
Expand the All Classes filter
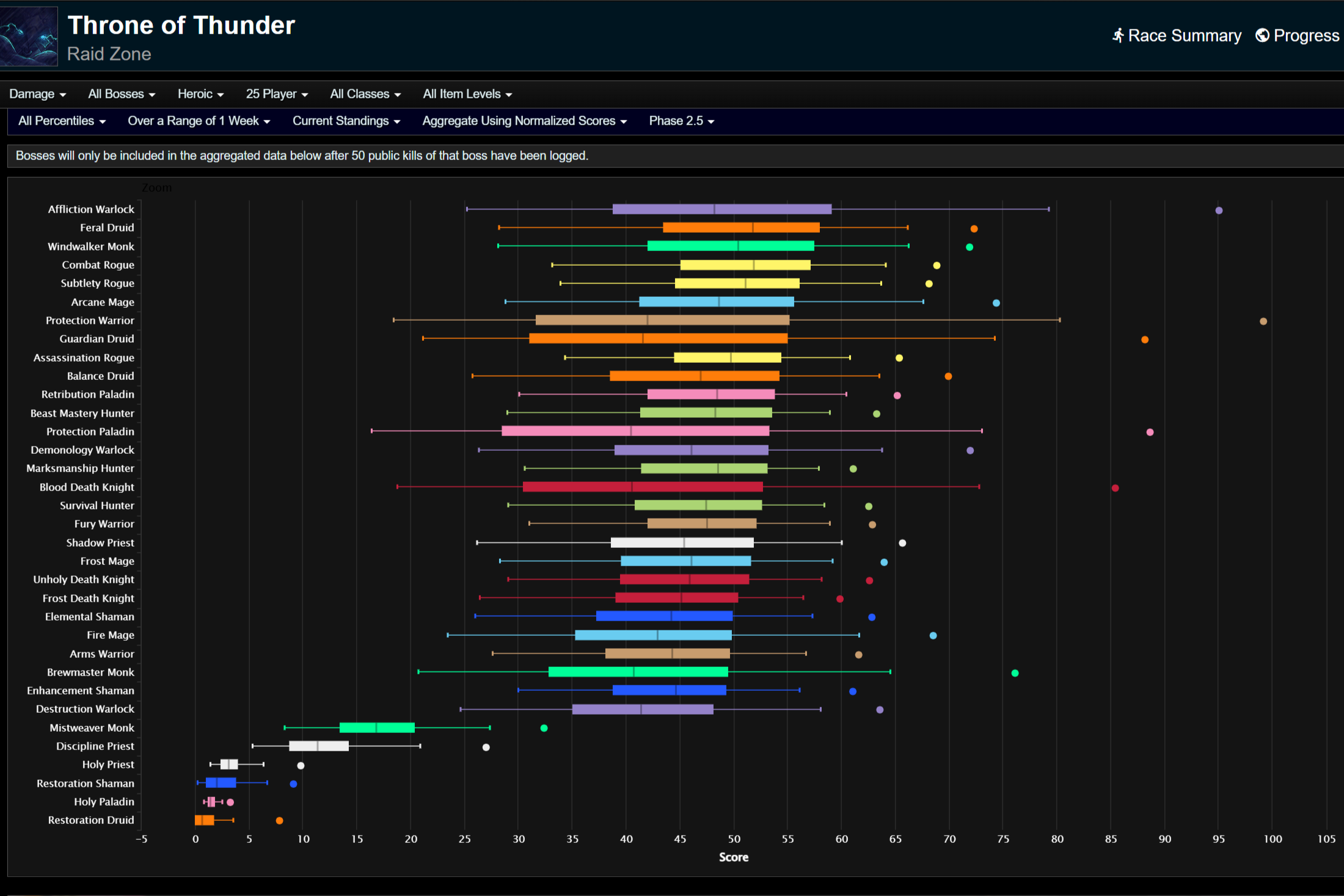click(365, 94)
